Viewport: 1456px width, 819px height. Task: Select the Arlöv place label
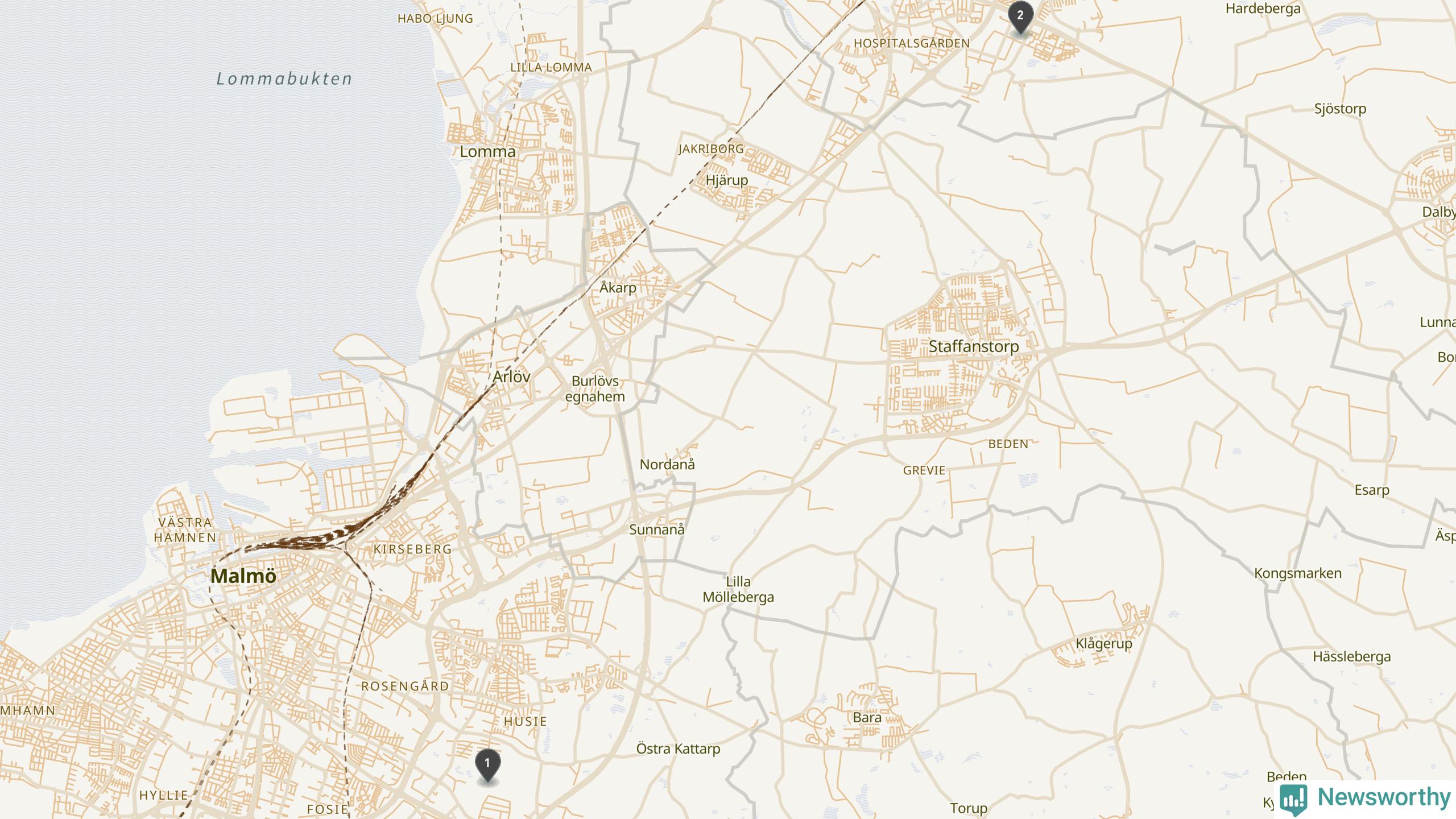tap(511, 377)
